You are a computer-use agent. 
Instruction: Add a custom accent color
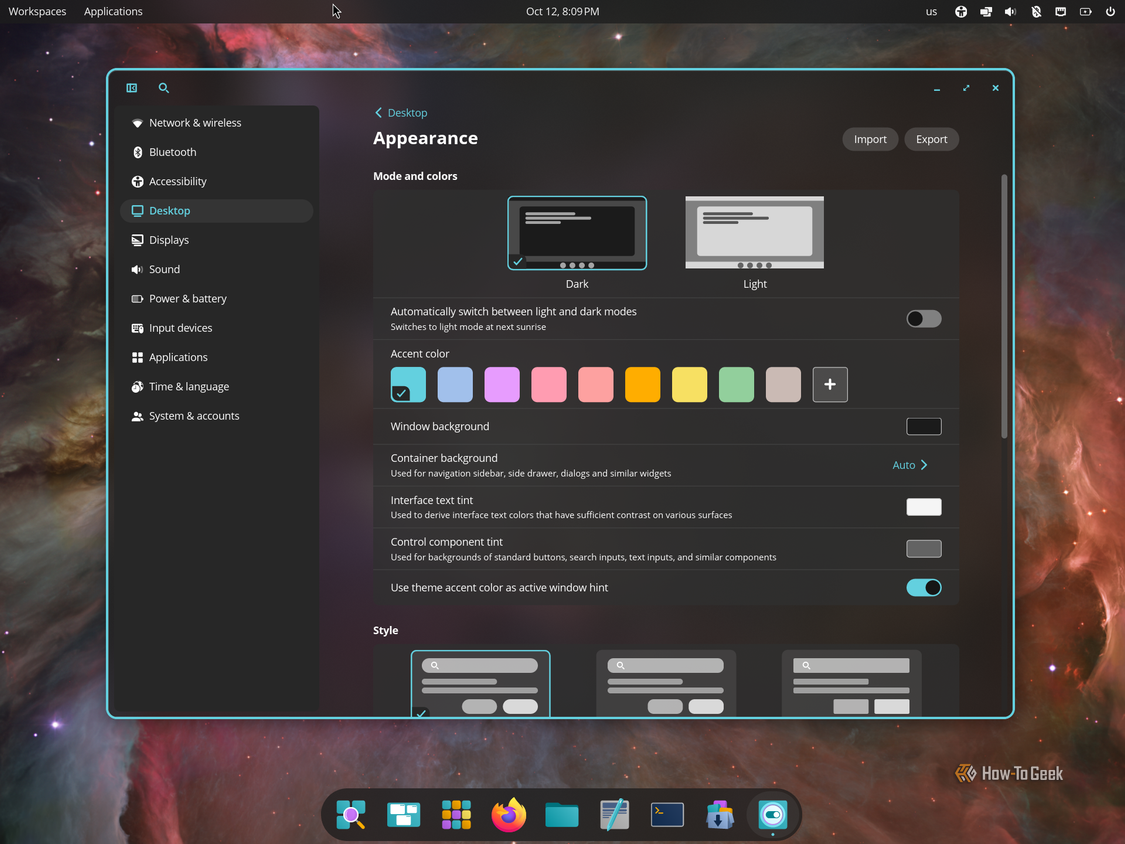coord(830,384)
